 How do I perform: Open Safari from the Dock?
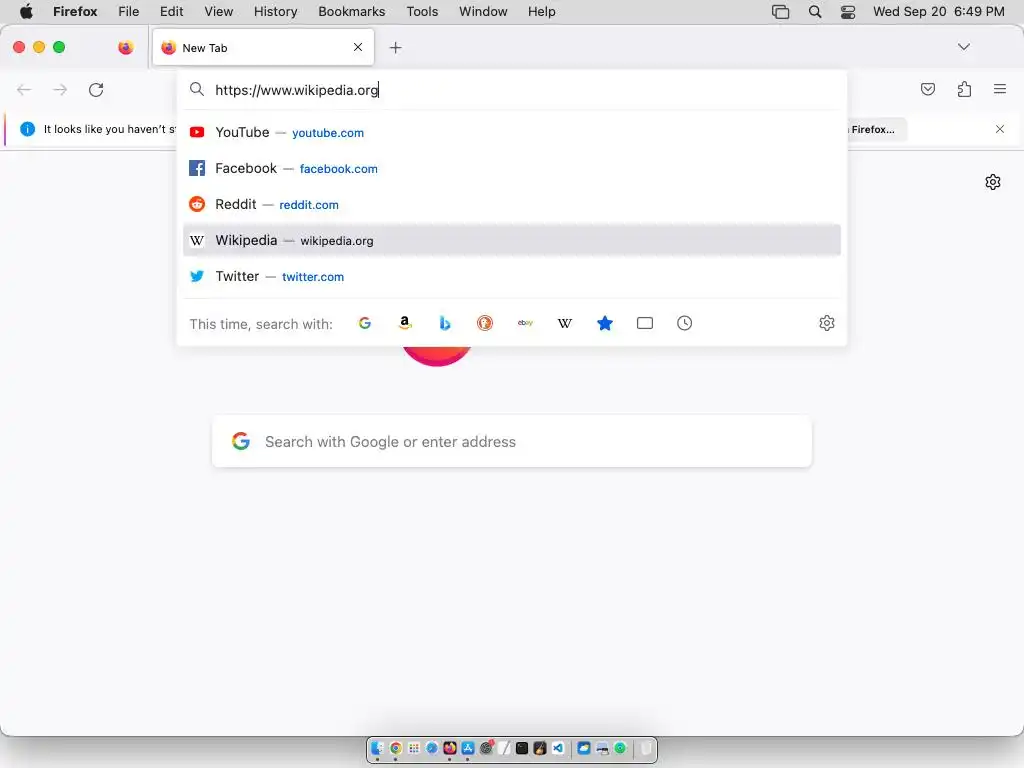(432, 748)
